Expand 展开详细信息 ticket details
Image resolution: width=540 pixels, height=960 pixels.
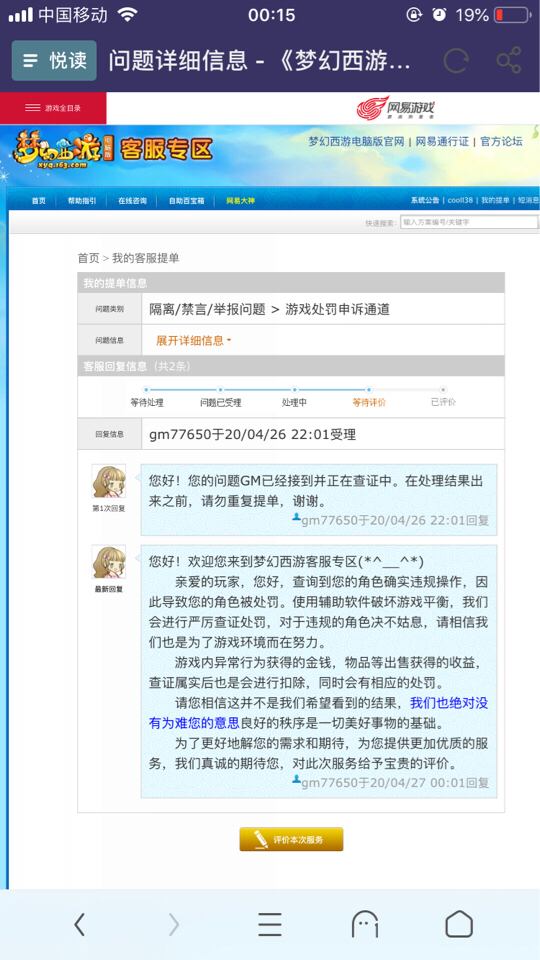[x=193, y=341]
